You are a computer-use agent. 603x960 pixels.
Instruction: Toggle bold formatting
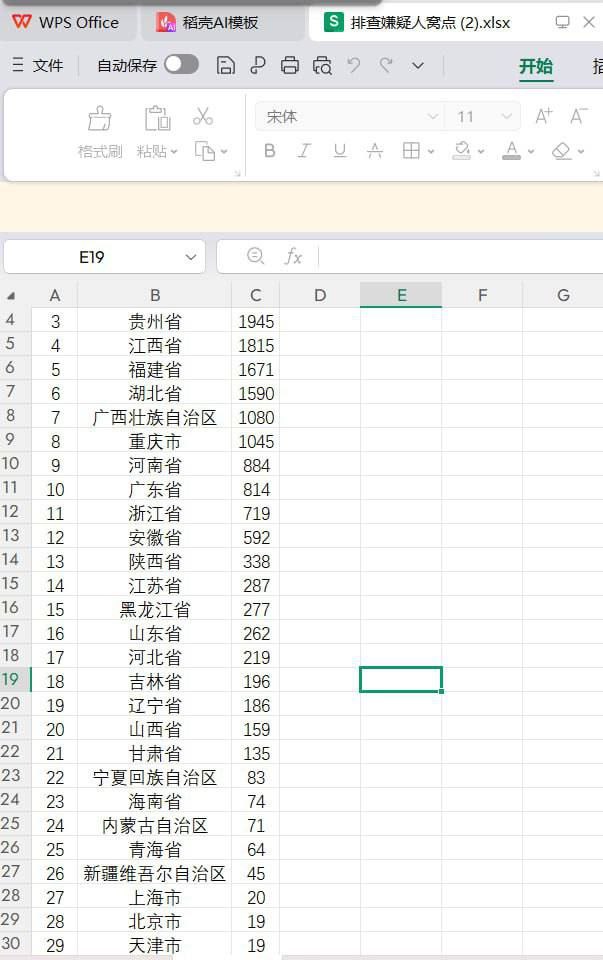[269, 151]
